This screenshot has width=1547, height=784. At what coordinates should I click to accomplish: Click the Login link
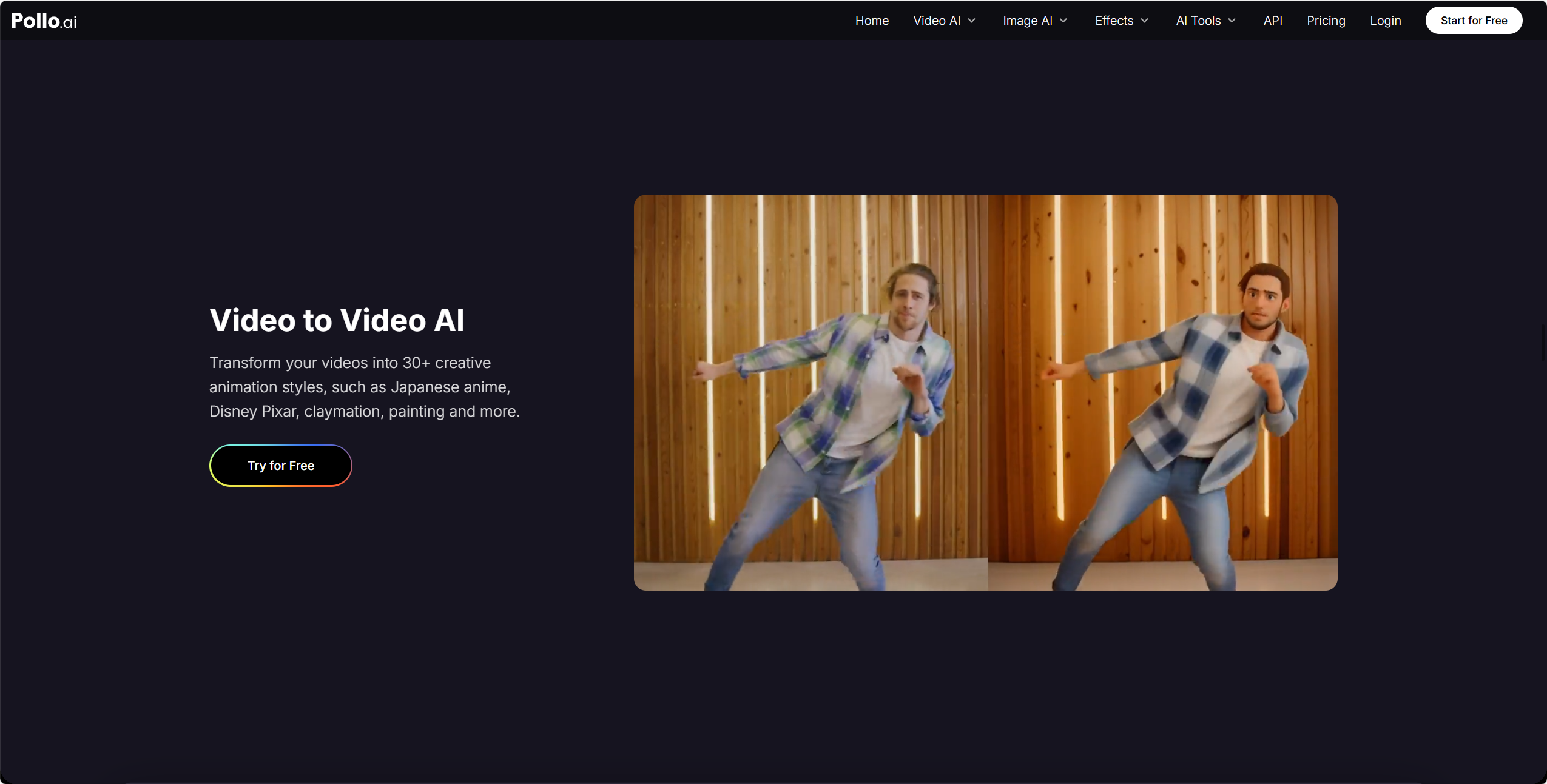click(x=1386, y=21)
